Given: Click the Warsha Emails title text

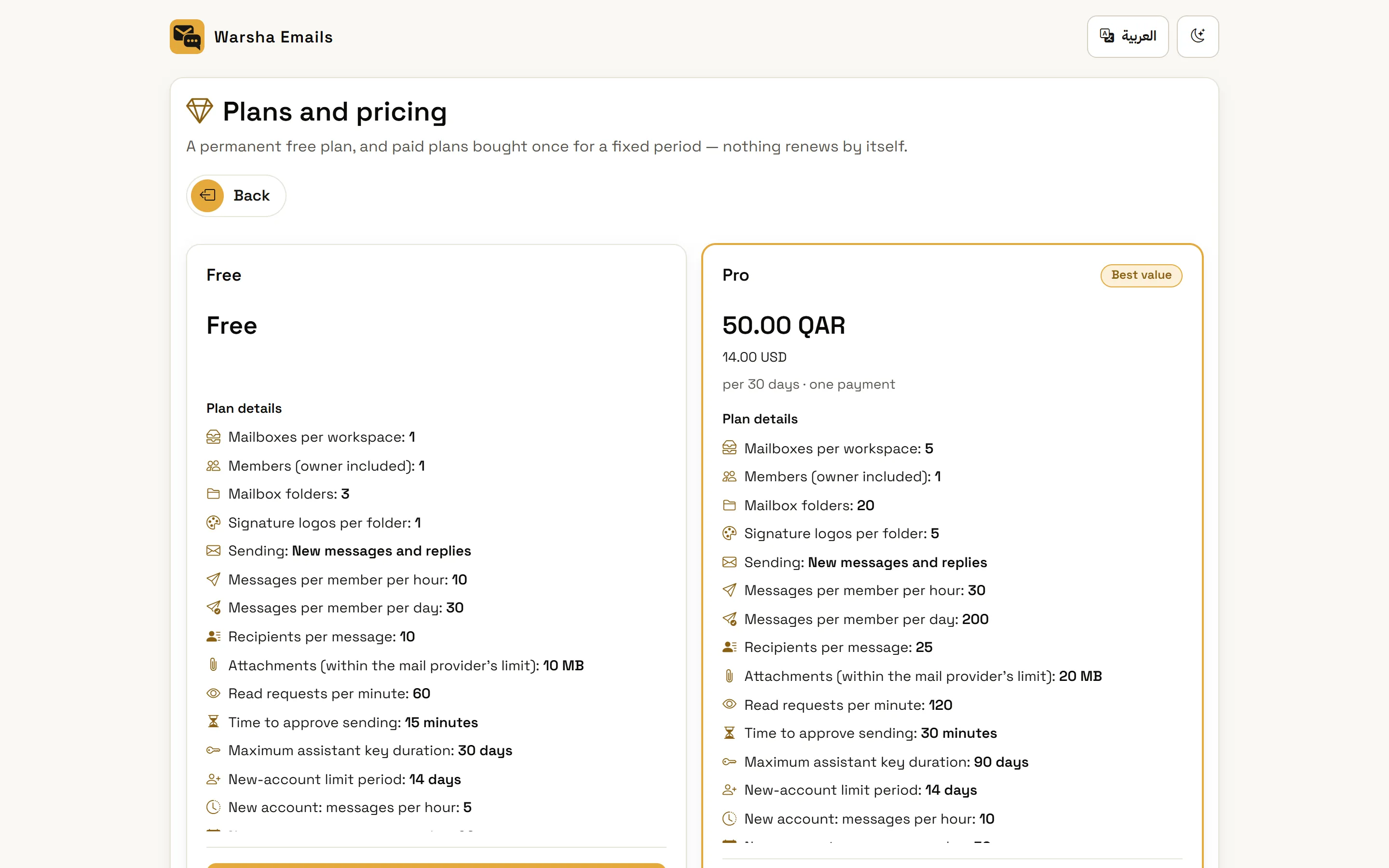Looking at the screenshot, I should pos(273,37).
